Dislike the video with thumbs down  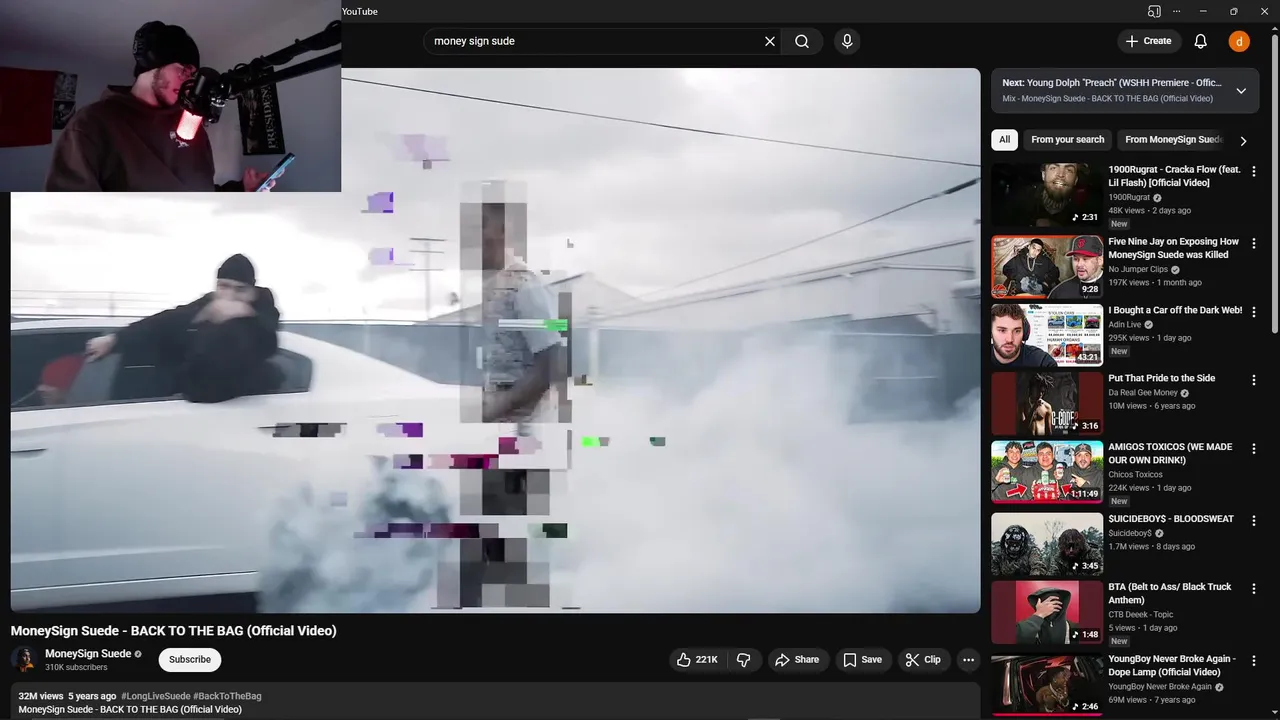point(743,660)
